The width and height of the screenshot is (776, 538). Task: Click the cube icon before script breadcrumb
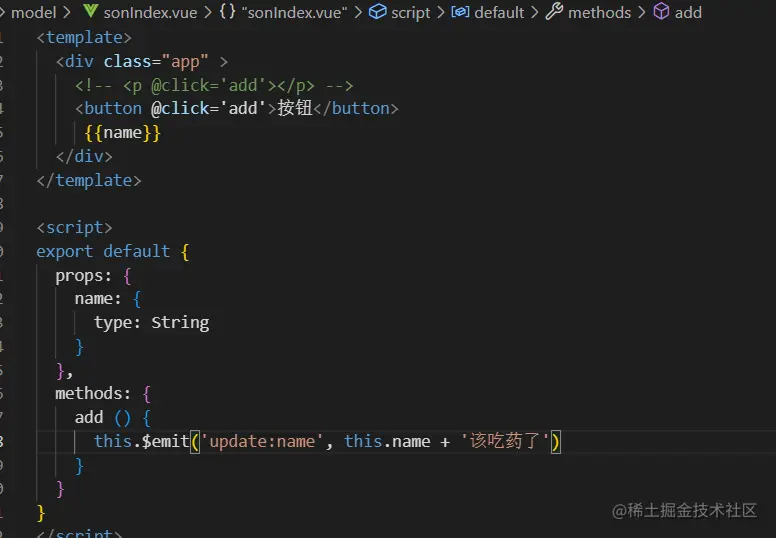(378, 11)
